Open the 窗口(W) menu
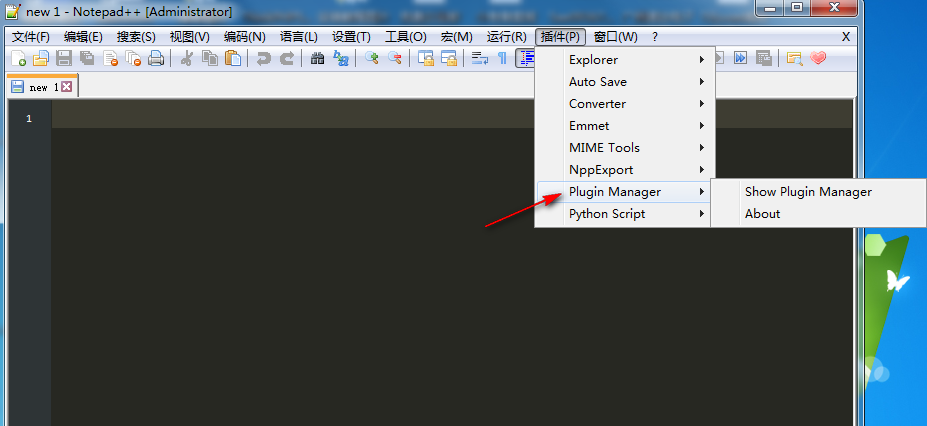 (615, 37)
